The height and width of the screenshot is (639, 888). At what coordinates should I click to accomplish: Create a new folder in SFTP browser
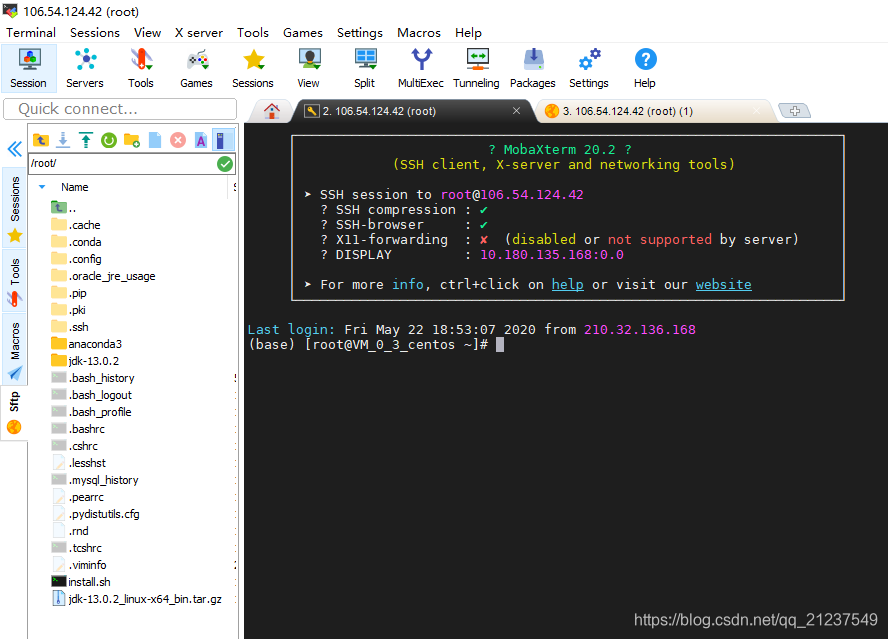[x=132, y=140]
